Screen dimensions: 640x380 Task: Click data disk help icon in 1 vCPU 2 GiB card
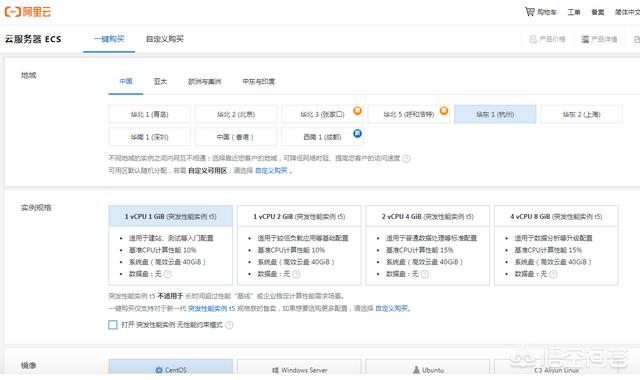click(296, 274)
